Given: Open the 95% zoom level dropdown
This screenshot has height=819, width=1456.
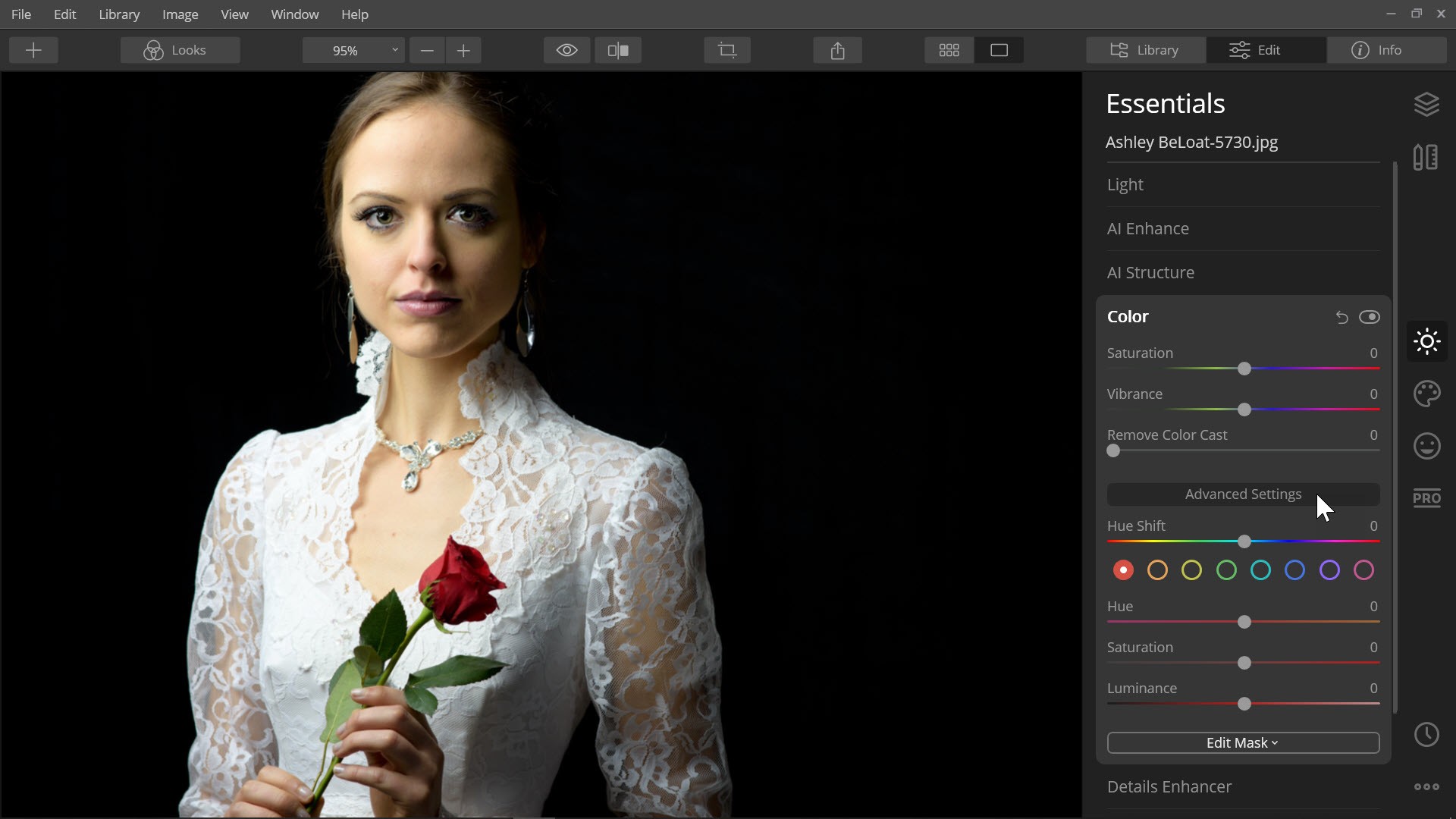Looking at the screenshot, I should pyautogui.click(x=353, y=50).
